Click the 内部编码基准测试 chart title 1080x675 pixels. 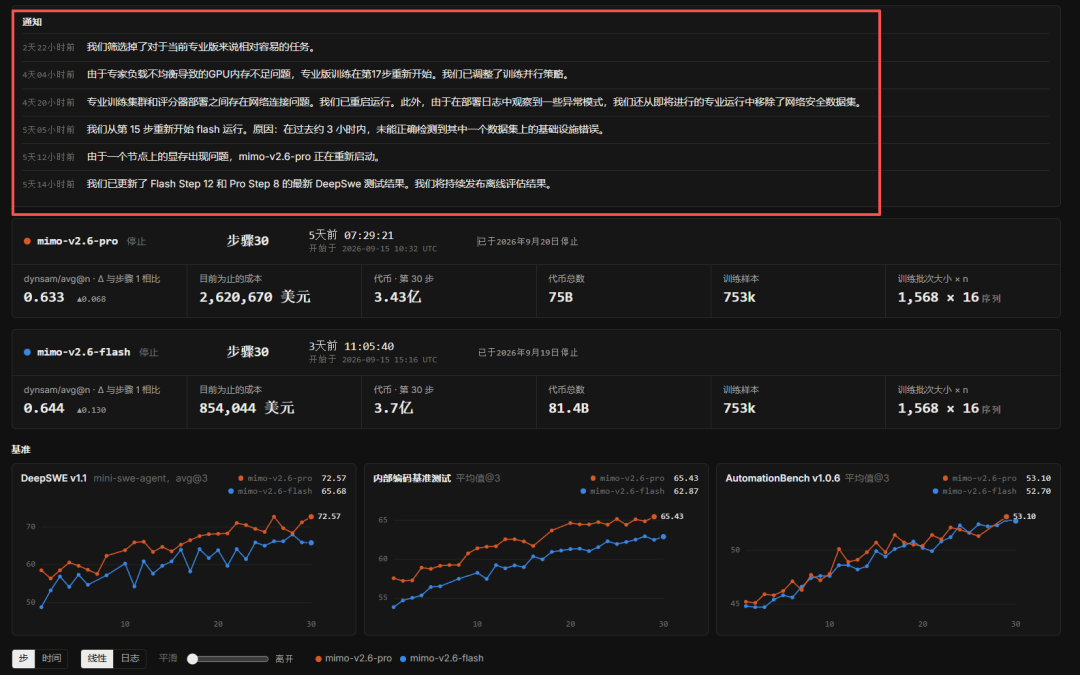(412, 478)
